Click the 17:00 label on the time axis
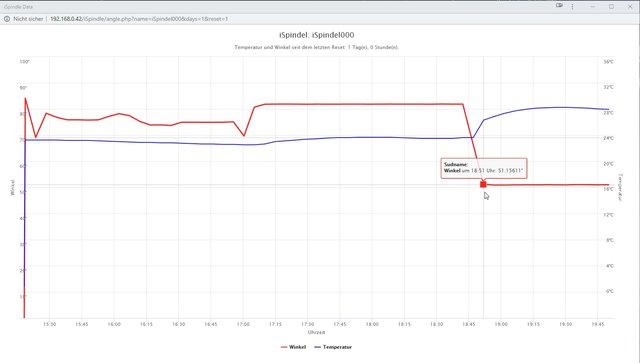The width and height of the screenshot is (640, 363). pyautogui.click(x=243, y=324)
